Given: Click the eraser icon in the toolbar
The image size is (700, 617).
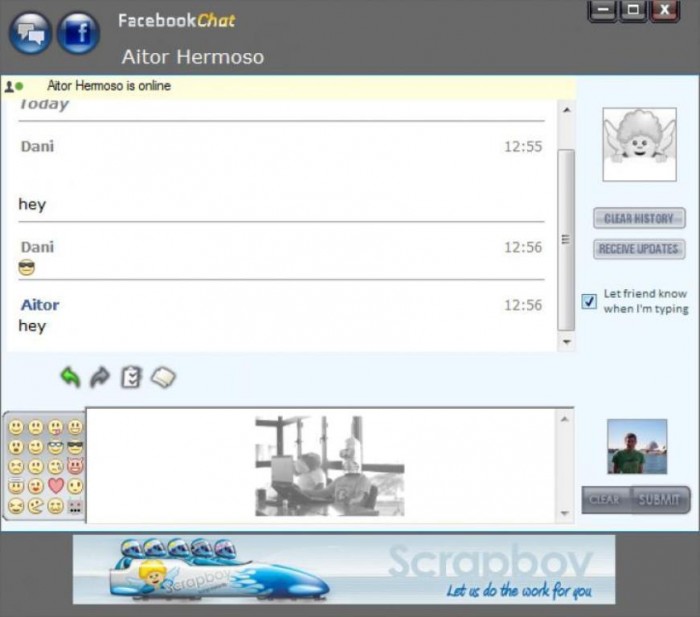Looking at the screenshot, I should pos(163,378).
